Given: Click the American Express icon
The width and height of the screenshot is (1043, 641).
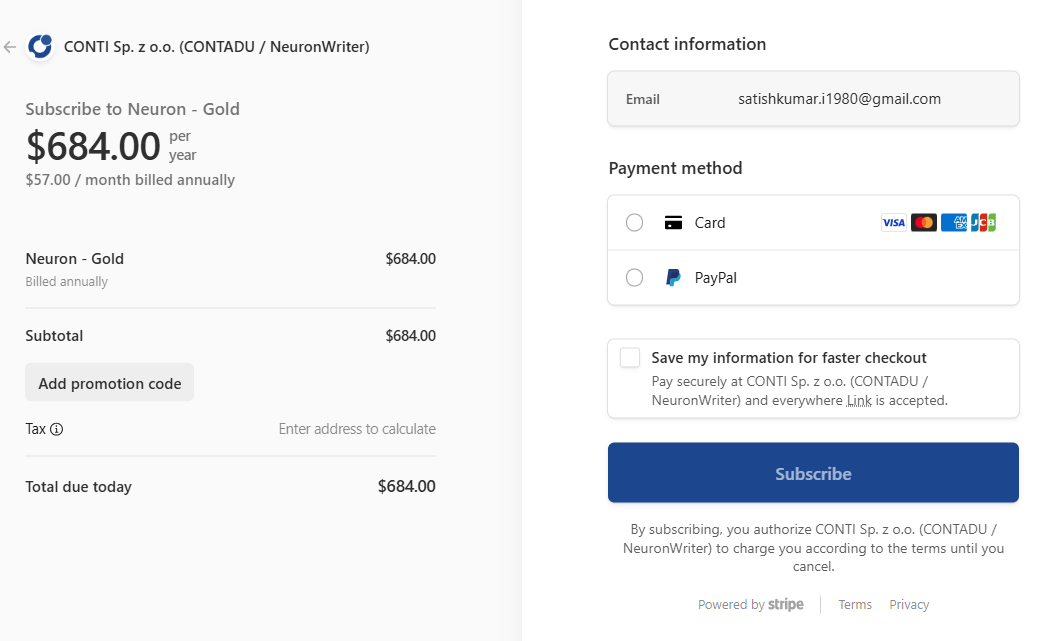Looking at the screenshot, I should 953,222.
